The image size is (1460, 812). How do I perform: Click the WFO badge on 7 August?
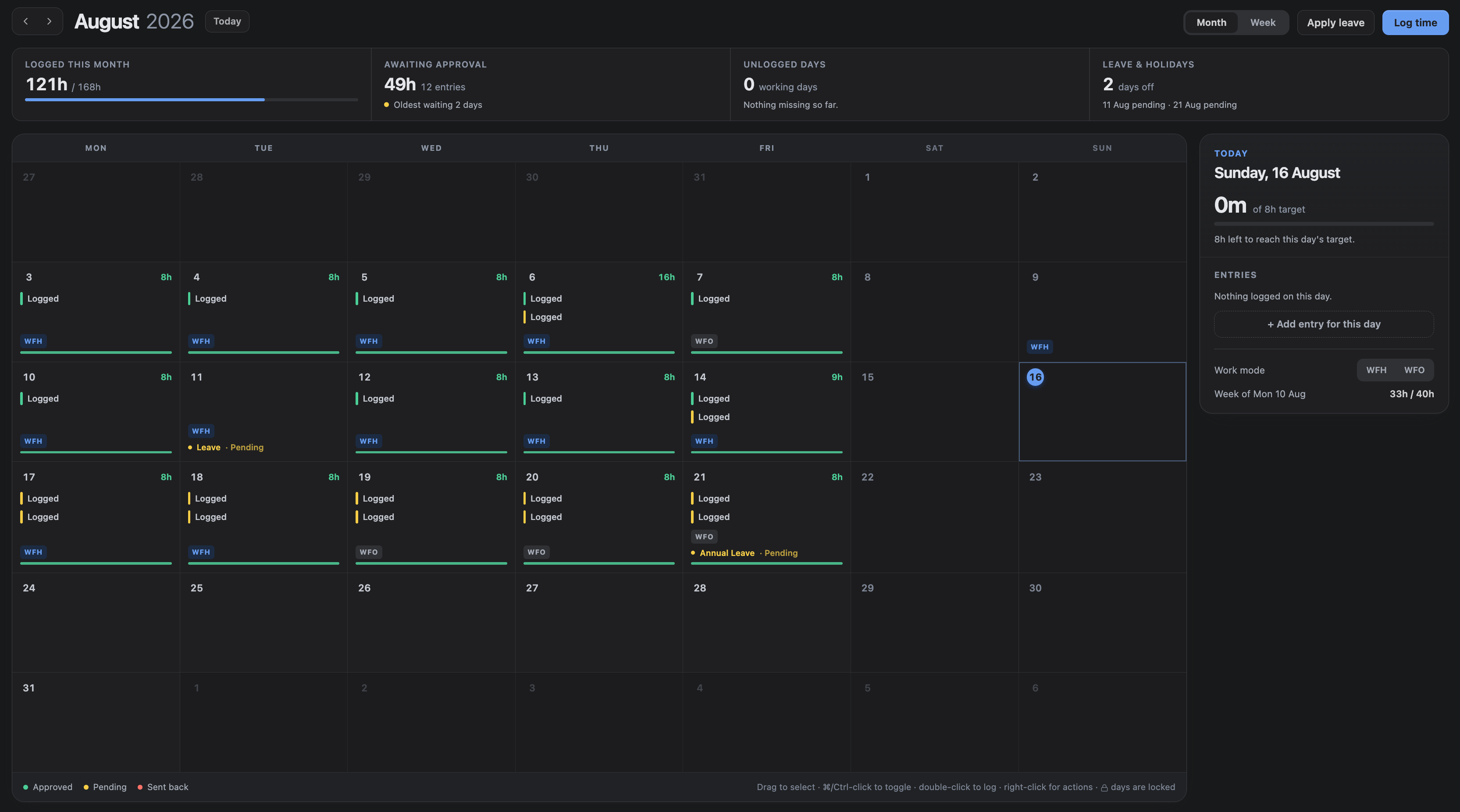(x=704, y=341)
